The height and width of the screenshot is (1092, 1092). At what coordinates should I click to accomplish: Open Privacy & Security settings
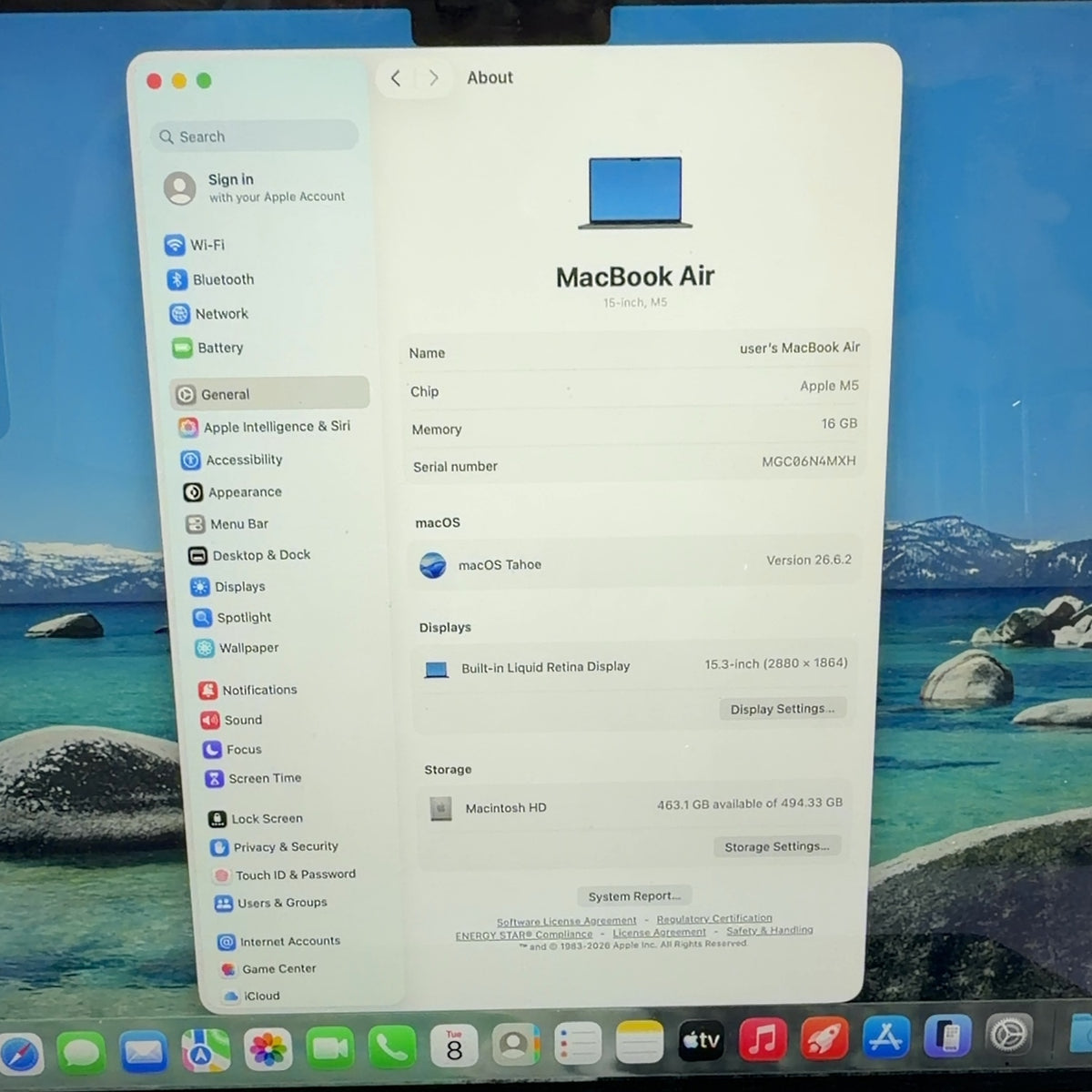[275, 847]
